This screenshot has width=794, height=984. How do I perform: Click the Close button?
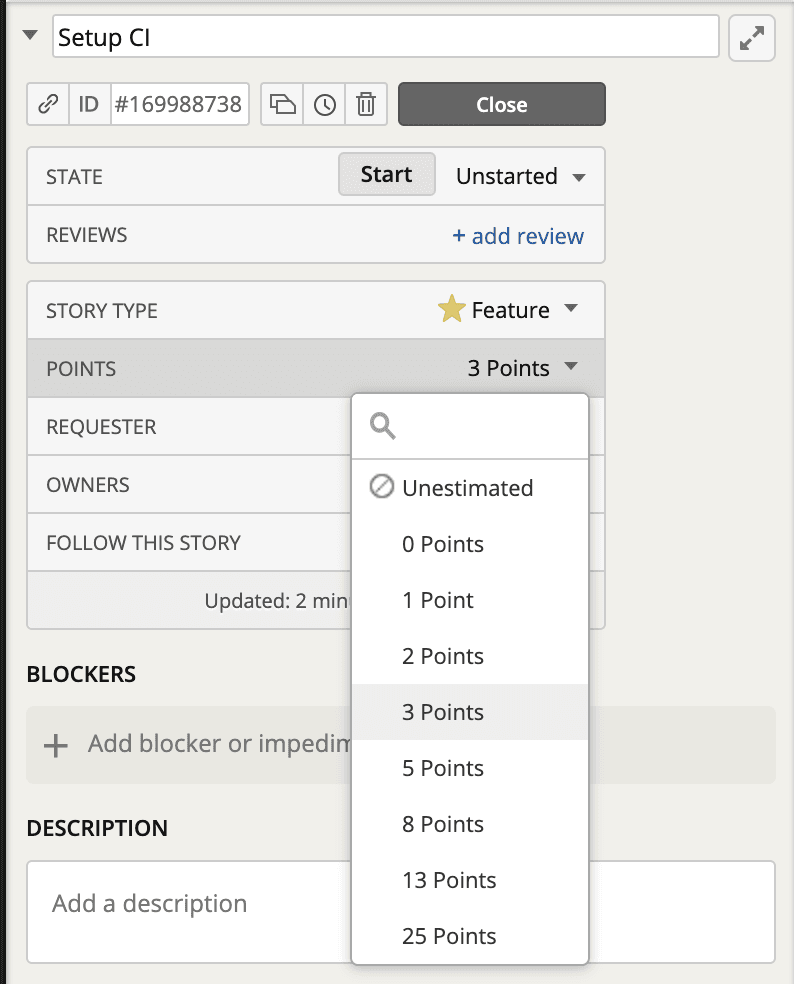[x=501, y=104]
